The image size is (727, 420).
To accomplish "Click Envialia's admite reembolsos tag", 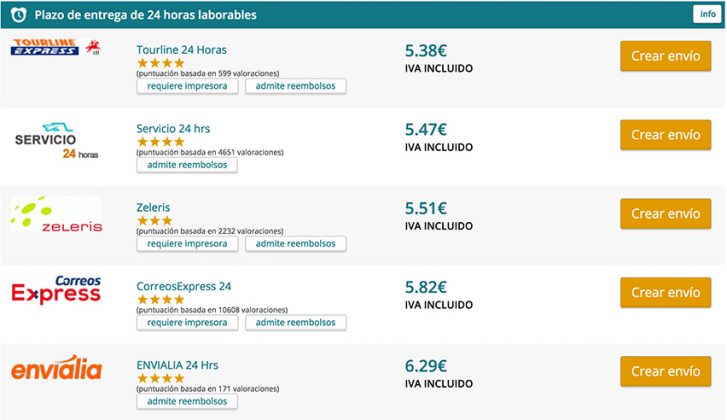I will coord(187,401).
